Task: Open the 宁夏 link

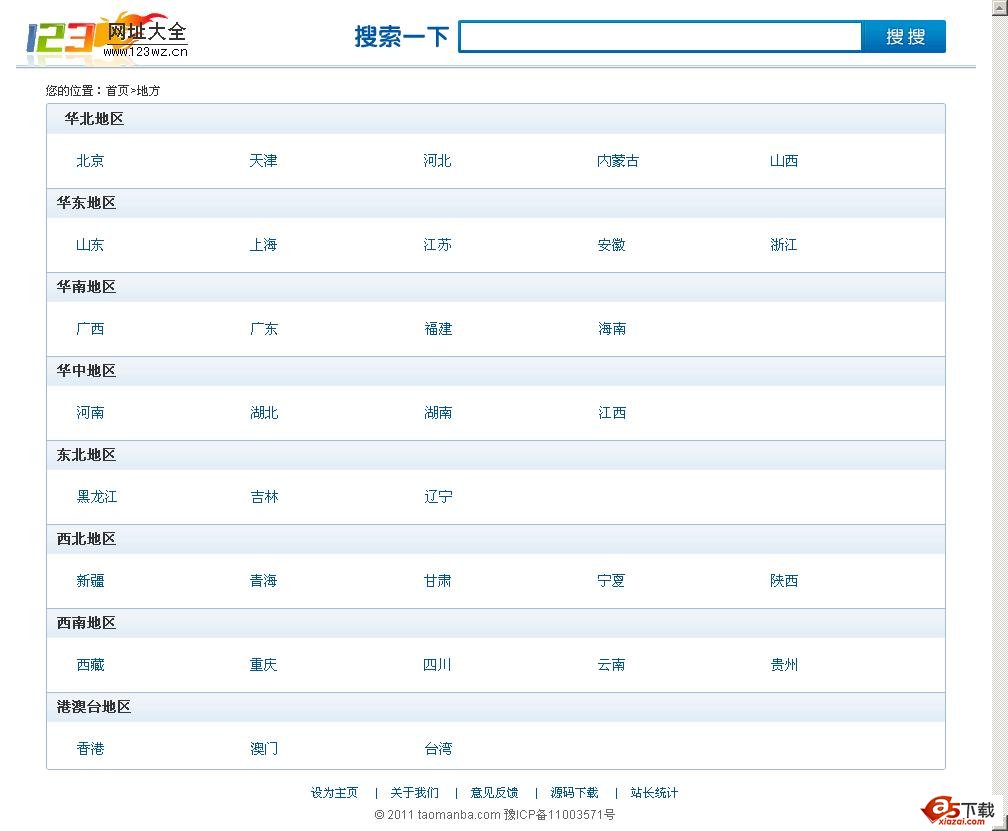Action: [611, 581]
